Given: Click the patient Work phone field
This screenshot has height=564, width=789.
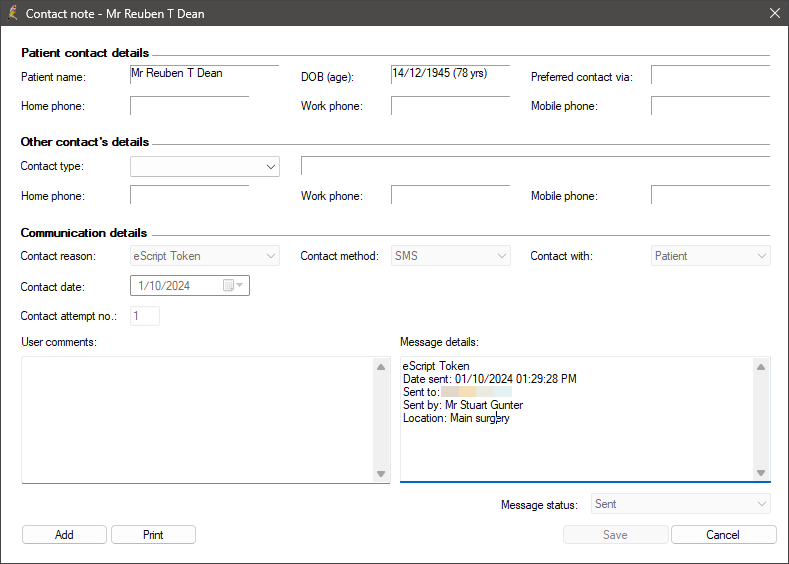Looking at the screenshot, I should (x=450, y=105).
